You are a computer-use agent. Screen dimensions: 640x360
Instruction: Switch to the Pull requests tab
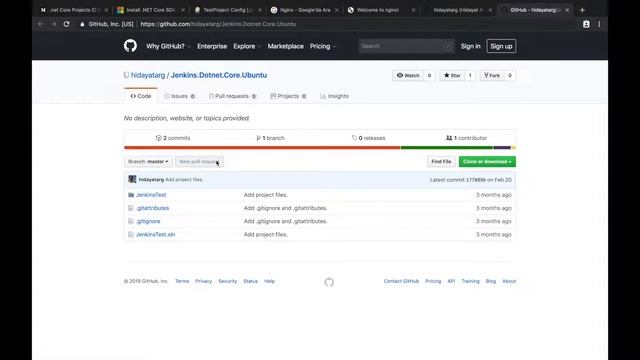coord(233,96)
